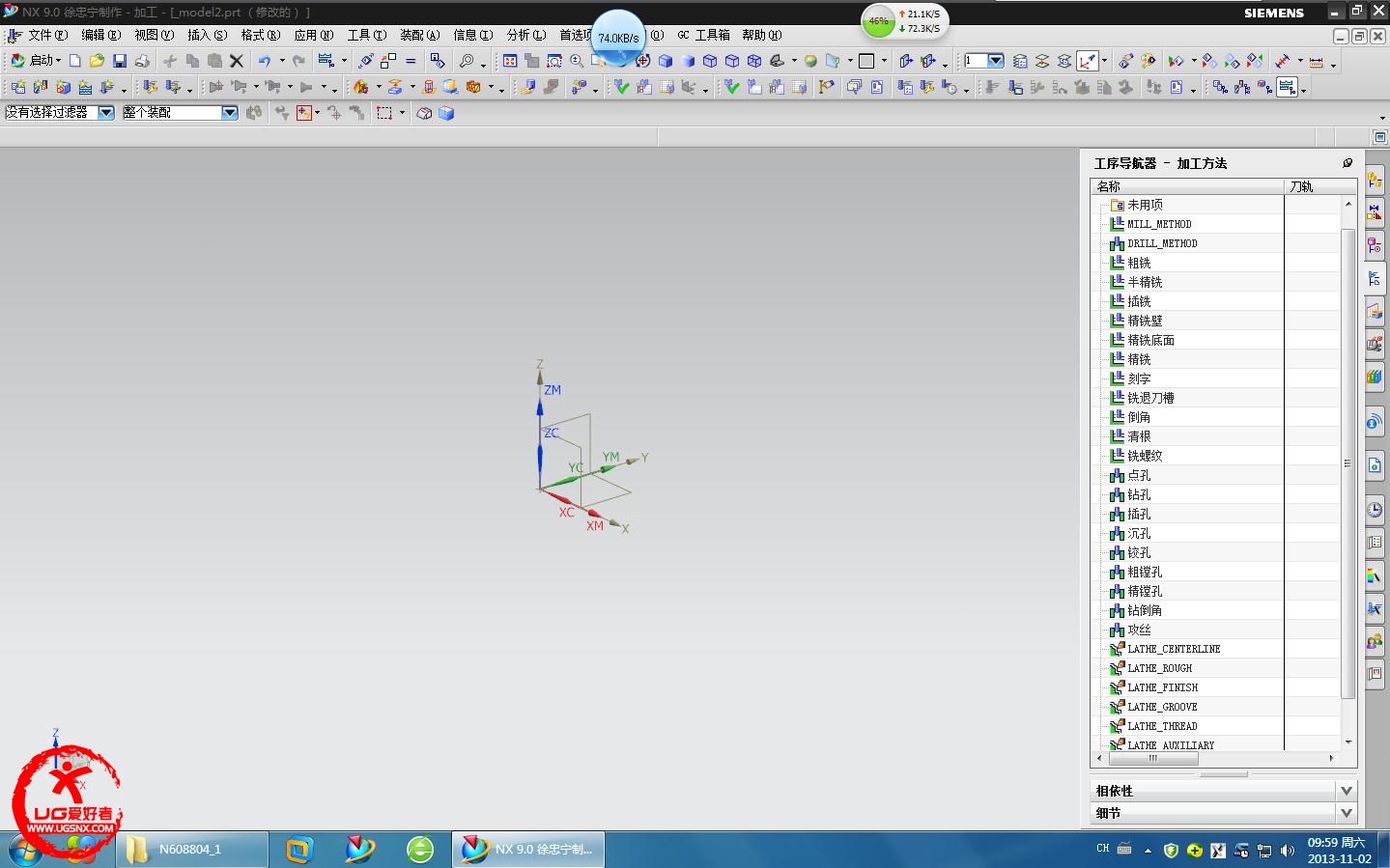
Task: Click the navigator scroll-down arrow
Action: pyautogui.click(x=1347, y=742)
